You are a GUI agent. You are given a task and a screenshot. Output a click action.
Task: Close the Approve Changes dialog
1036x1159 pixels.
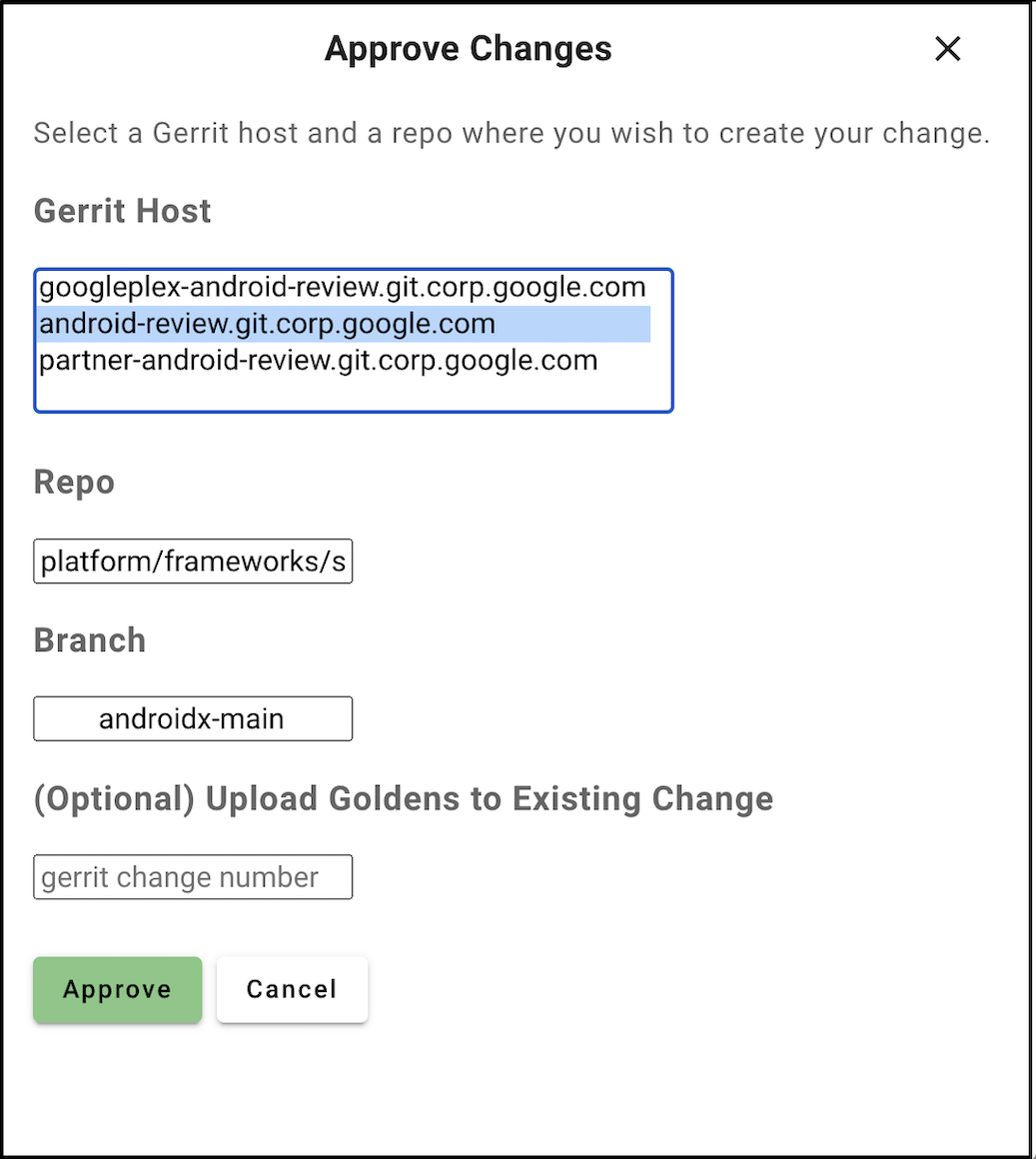[x=947, y=49]
